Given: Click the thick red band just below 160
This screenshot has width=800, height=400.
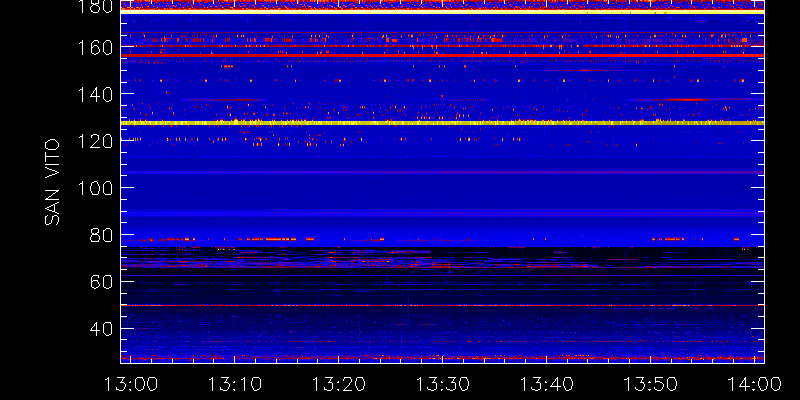Looking at the screenshot, I should [442, 55].
